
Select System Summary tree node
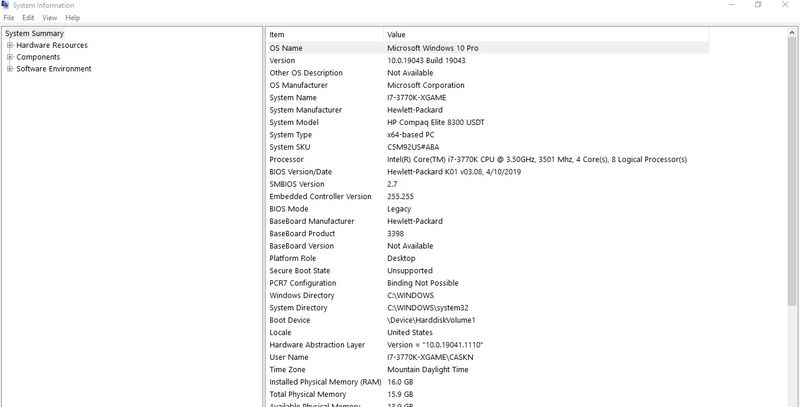[x=34, y=34]
